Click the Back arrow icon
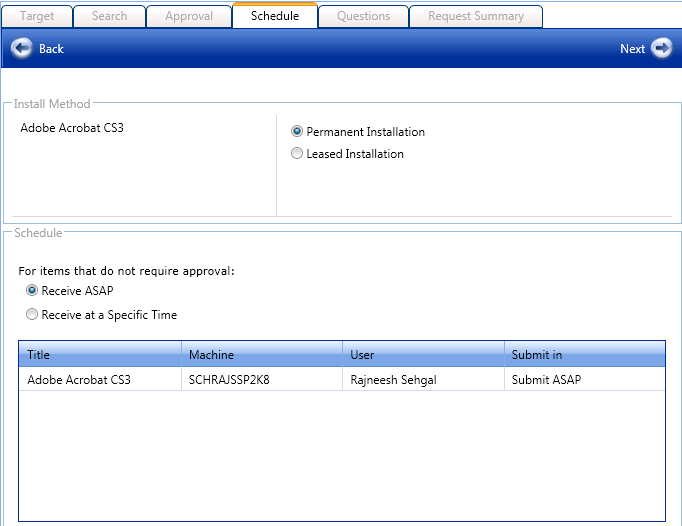The width and height of the screenshot is (682, 526). pos(21,48)
